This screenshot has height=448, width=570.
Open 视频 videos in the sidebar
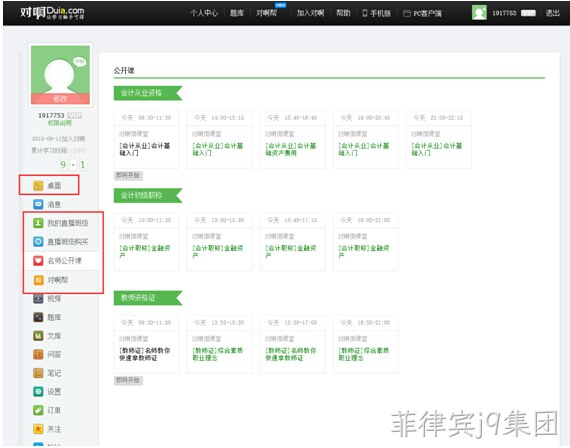[x=48, y=299]
